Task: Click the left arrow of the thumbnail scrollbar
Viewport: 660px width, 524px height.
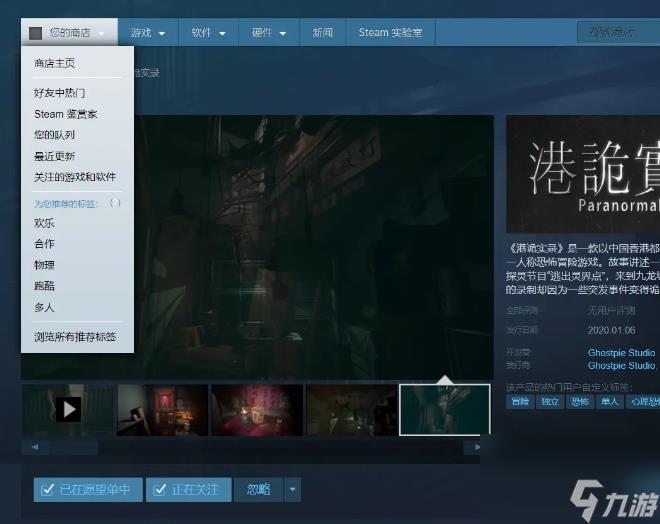Action: pyautogui.click(x=34, y=447)
